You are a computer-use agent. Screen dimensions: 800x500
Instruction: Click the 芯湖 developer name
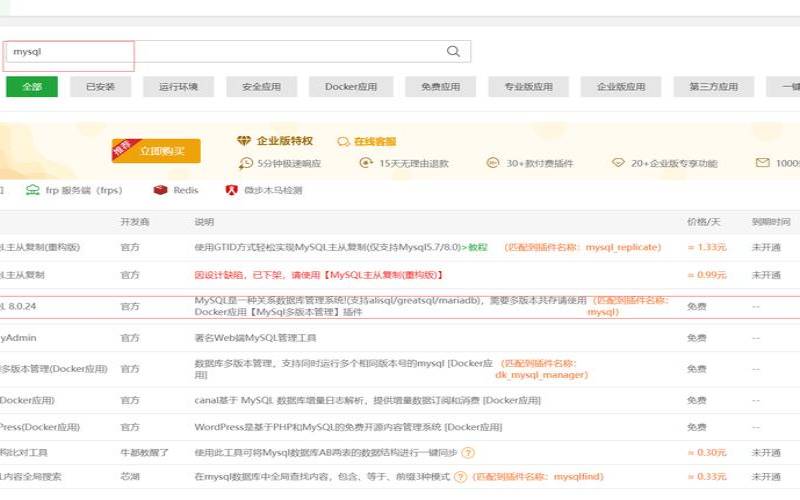(x=130, y=477)
